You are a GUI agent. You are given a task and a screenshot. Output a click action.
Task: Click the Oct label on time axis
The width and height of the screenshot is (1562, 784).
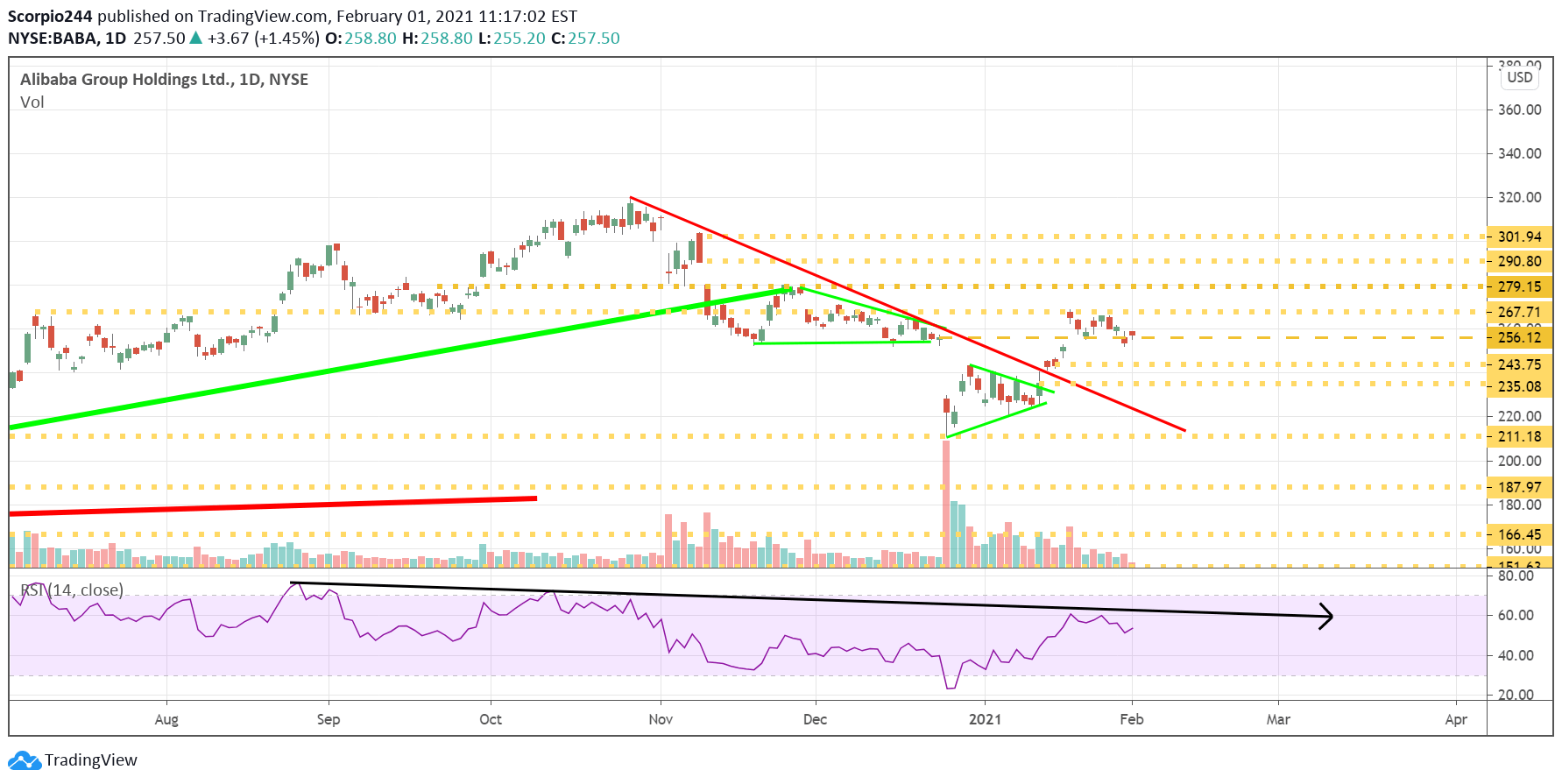(491, 719)
